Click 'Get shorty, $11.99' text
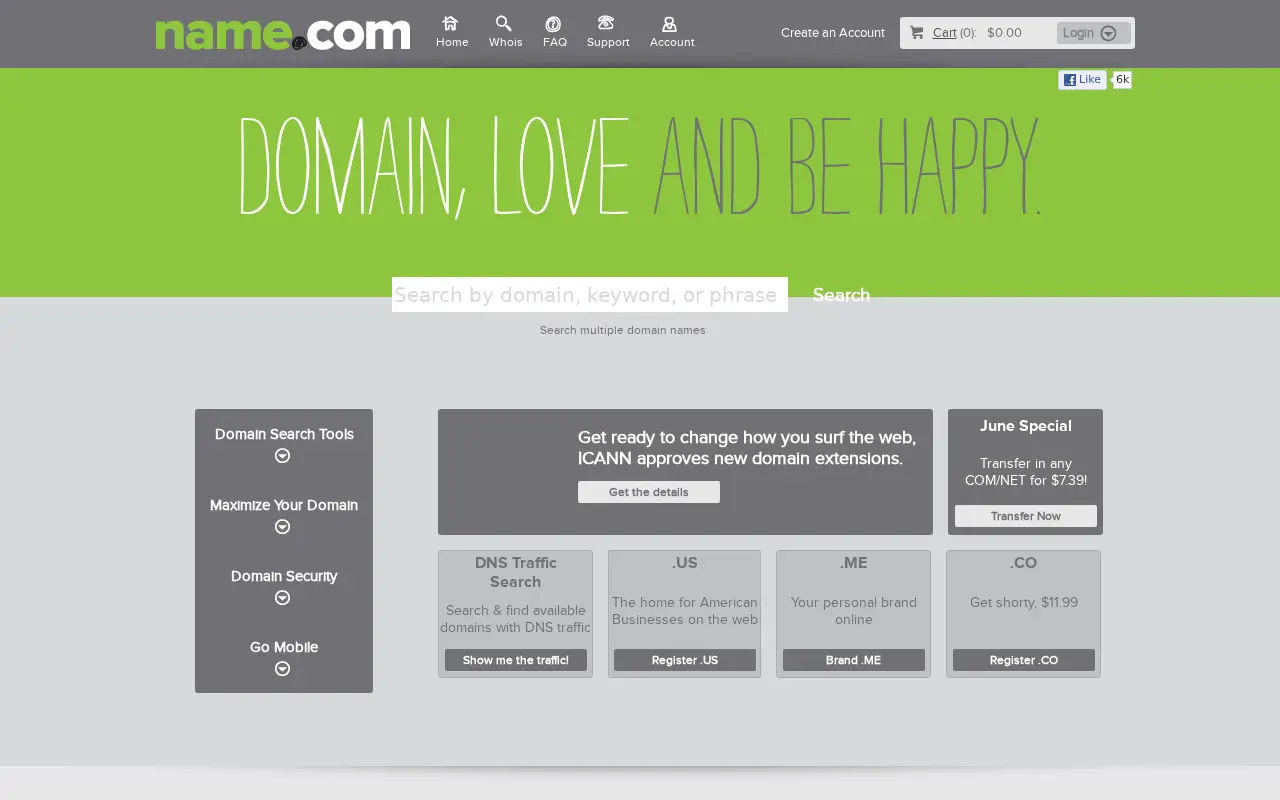Image resolution: width=1280 pixels, height=800 pixels. pos(1024,602)
